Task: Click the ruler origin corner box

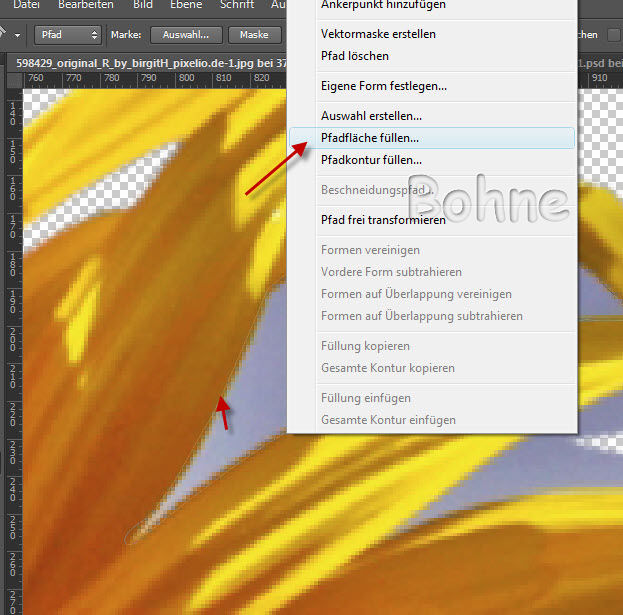Action: (12, 78)
